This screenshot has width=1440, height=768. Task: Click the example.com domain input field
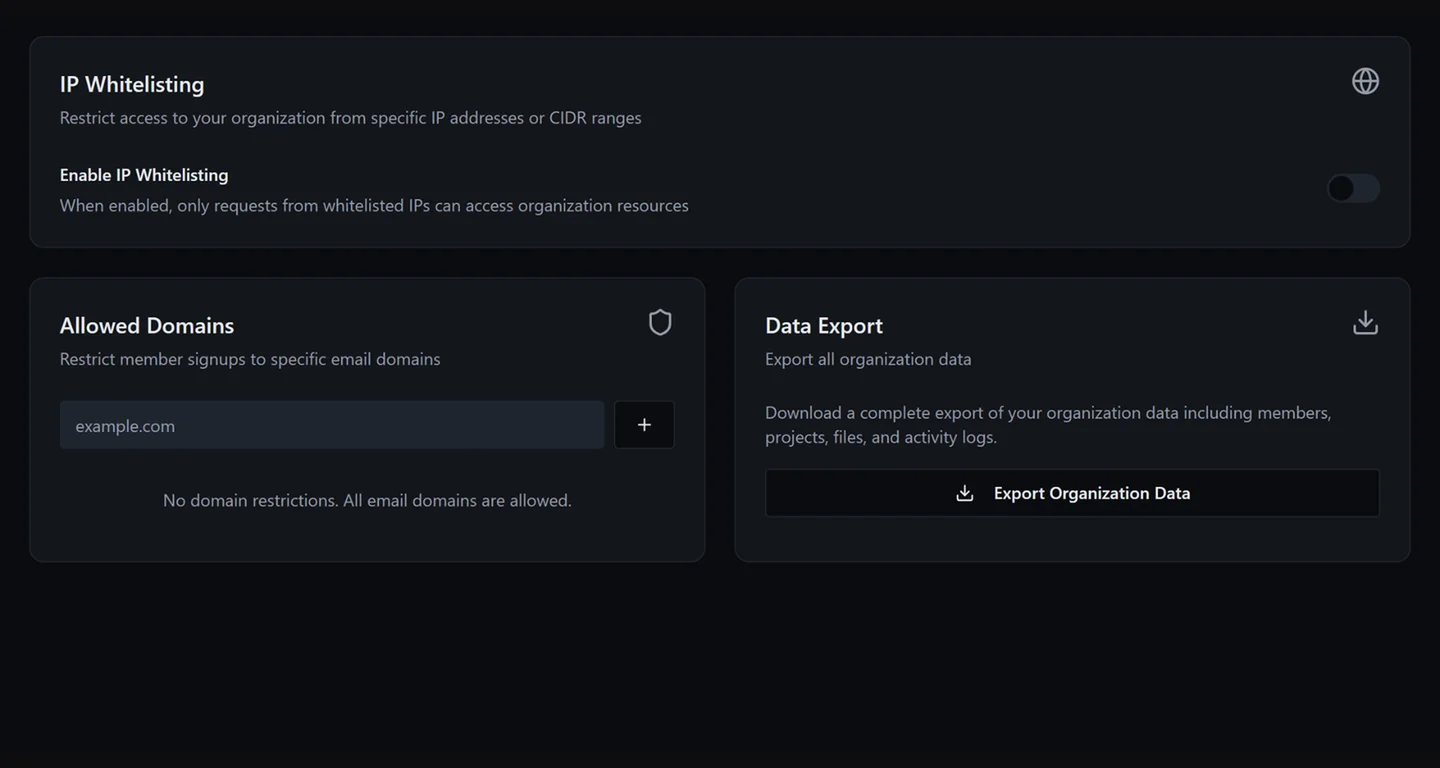[332, 424]
